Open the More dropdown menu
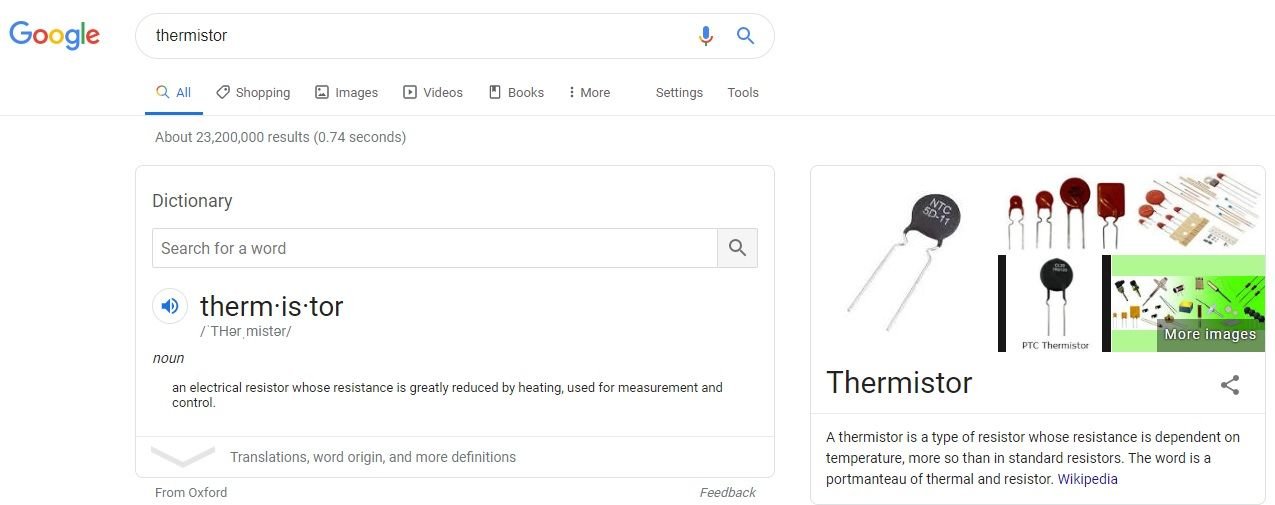Viewport: 1275px width, 505px height. coord(589,92)
